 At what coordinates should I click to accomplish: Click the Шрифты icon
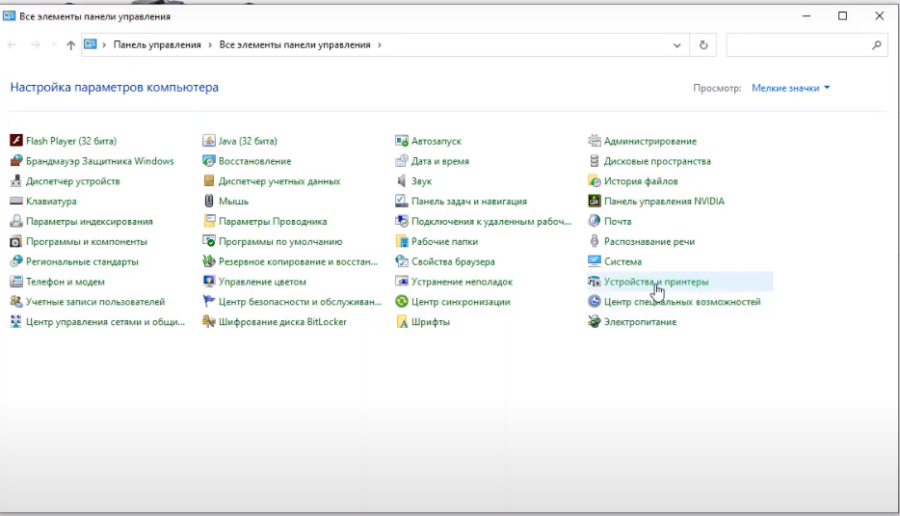(402, 321)
